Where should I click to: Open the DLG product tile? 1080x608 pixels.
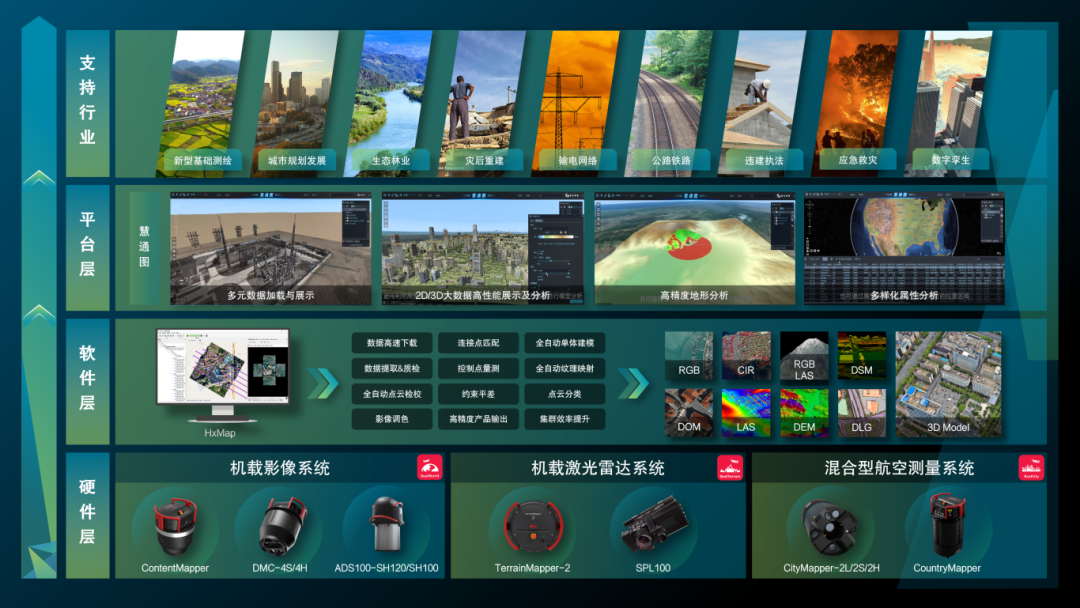point(862,413)
